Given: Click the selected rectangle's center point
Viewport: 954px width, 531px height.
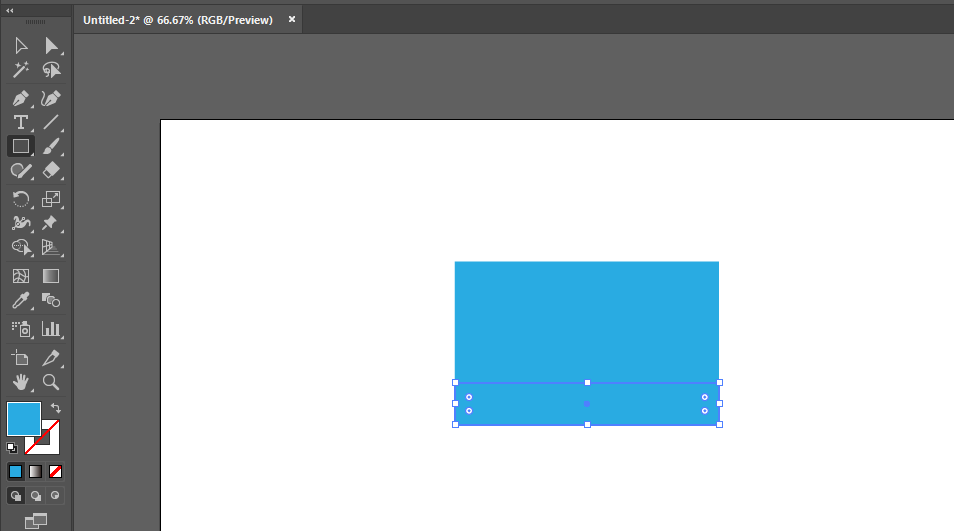Looking at the screenshot, I should 587,404.
